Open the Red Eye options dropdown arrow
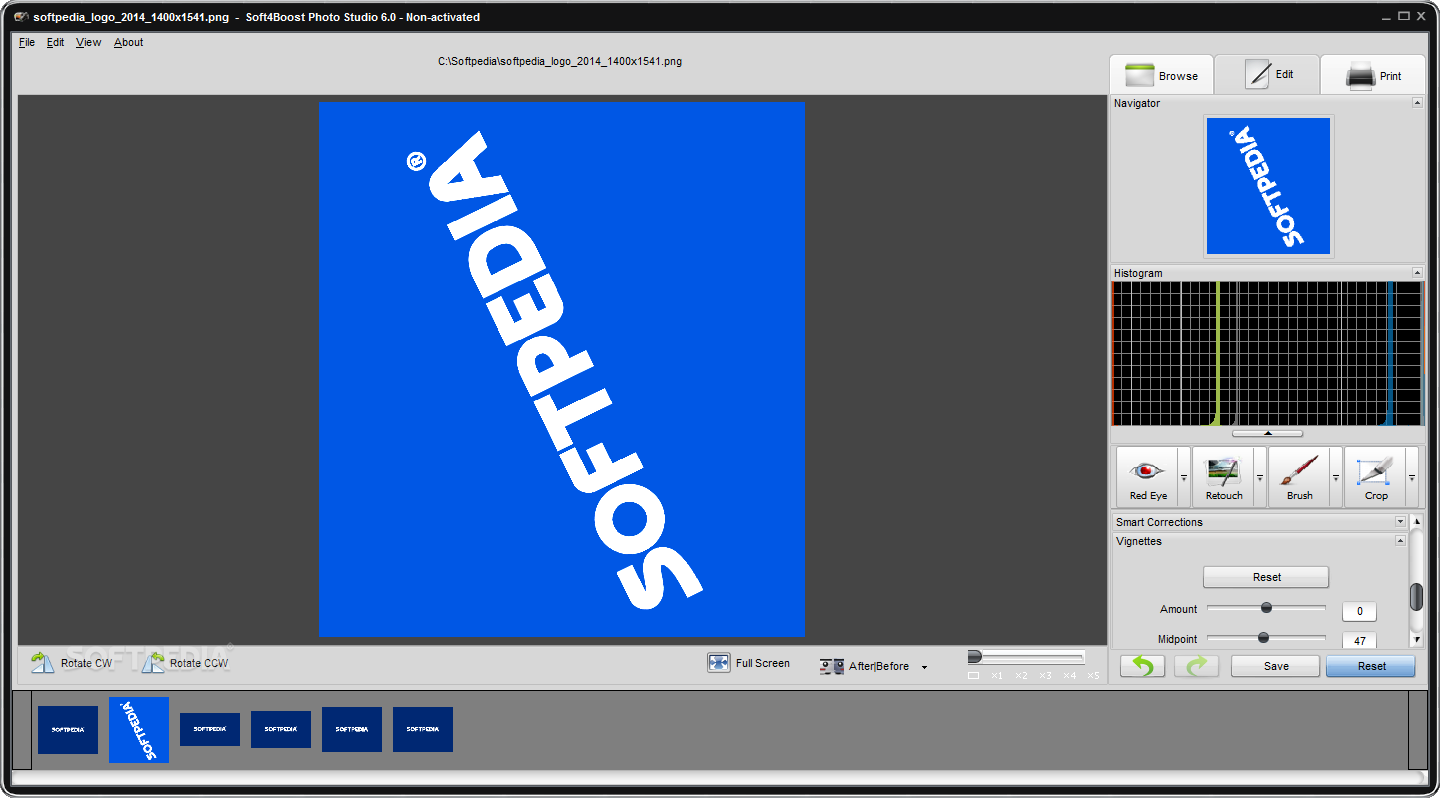Viewport: 1440px width, 798px height. [x=1184, y=477]
